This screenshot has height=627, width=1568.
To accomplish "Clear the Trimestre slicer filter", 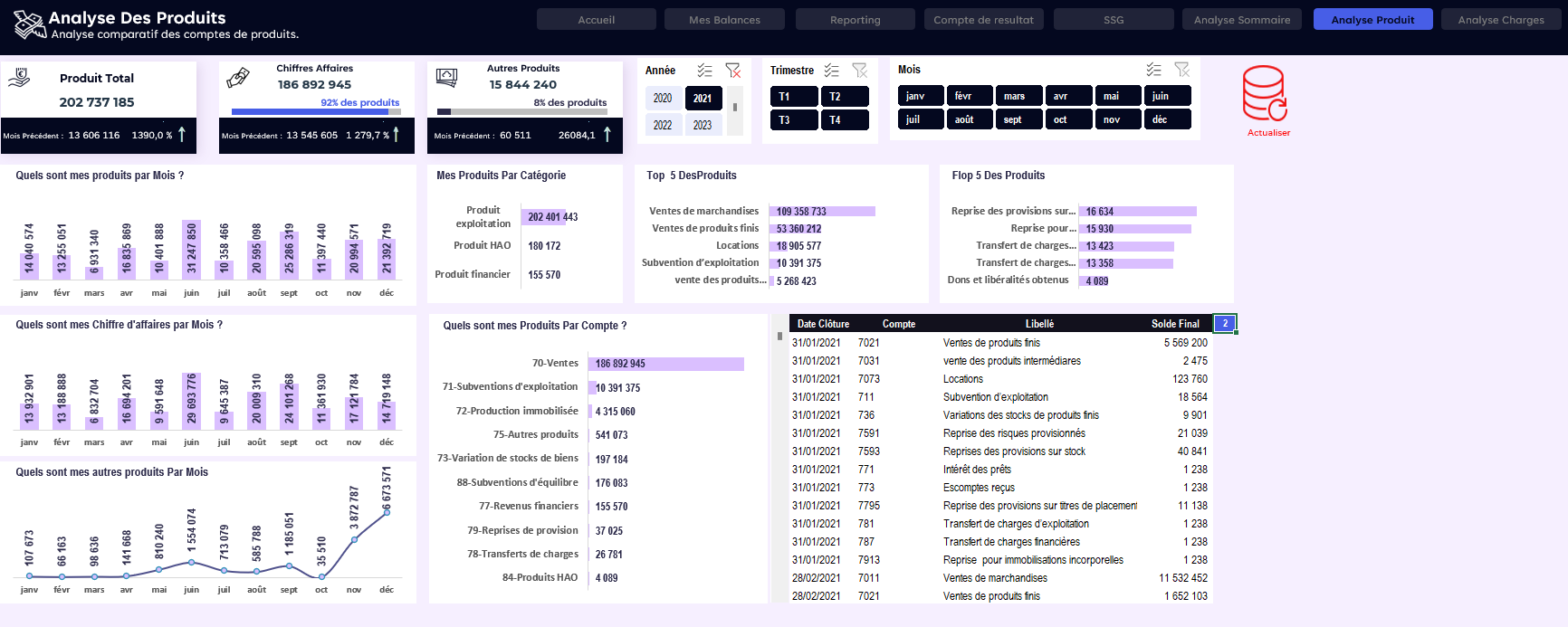I will tap(860, 71).
